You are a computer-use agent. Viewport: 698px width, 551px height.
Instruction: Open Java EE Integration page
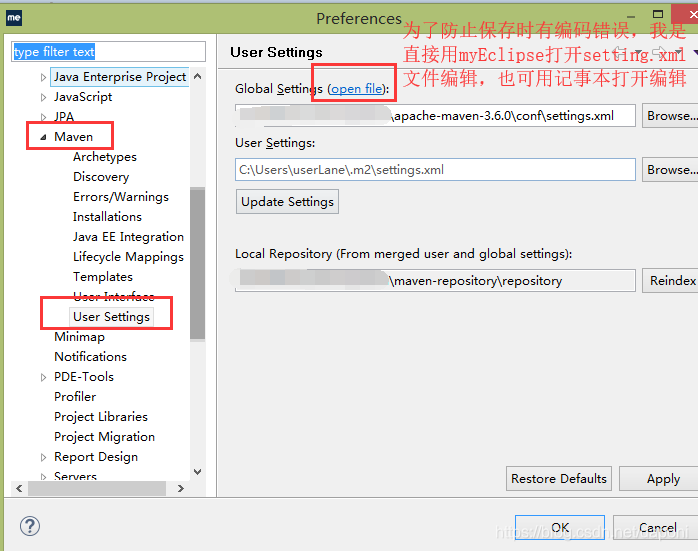tap(128, 237)
